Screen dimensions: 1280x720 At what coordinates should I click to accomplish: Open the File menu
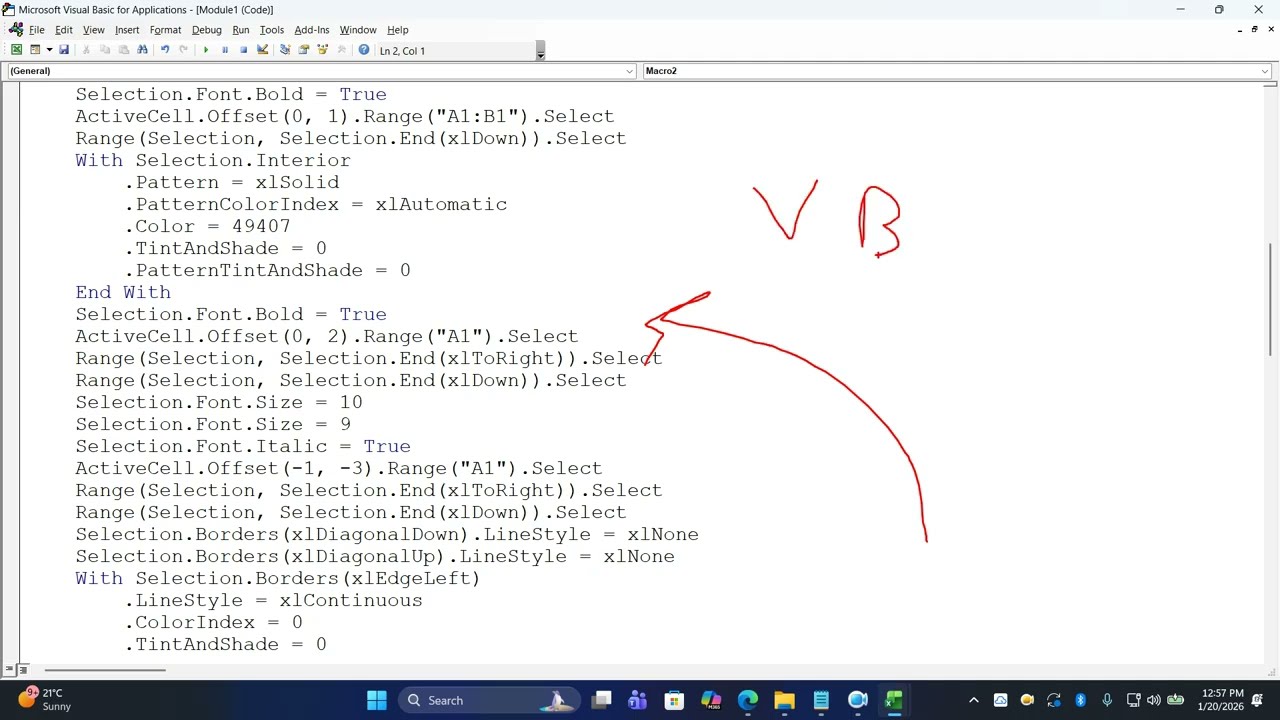pyautogui.click(x=36, y=30)
